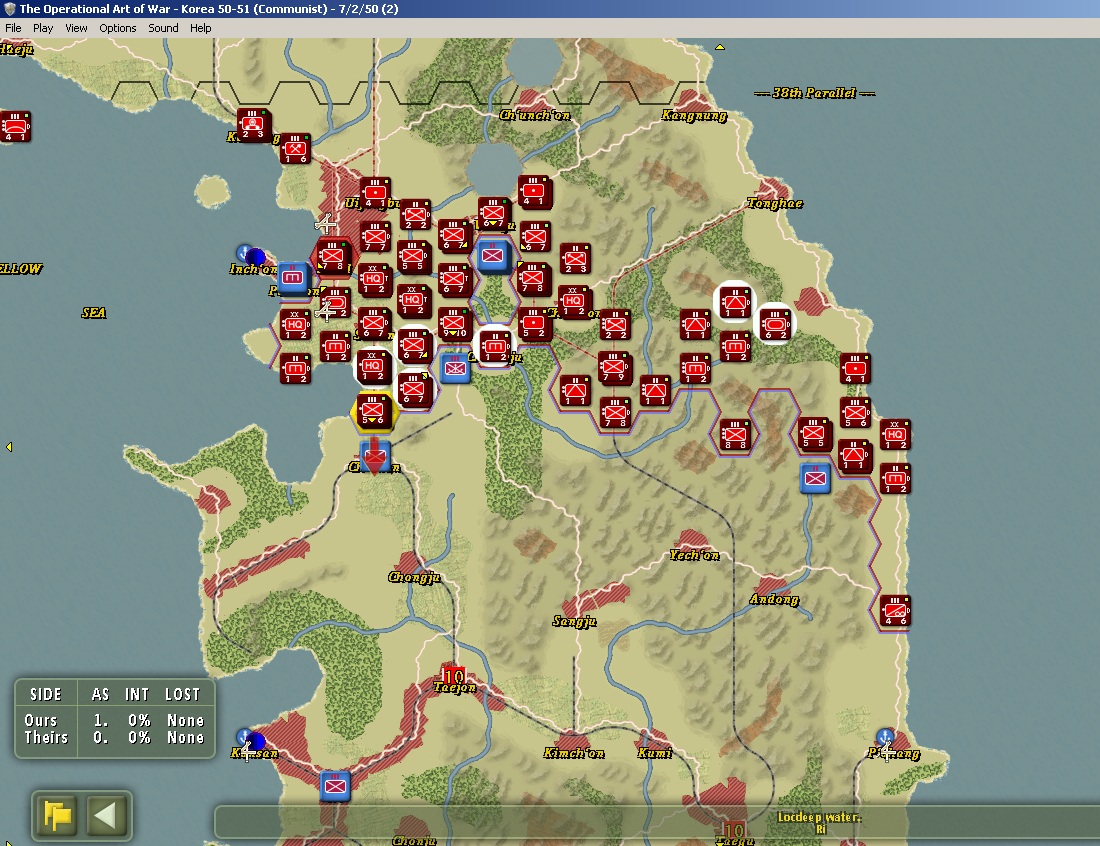The height and width of the screenshot is (846, 1100).
Task: Select the red infantry unit 7-9
Action: [x=615, y=368]
